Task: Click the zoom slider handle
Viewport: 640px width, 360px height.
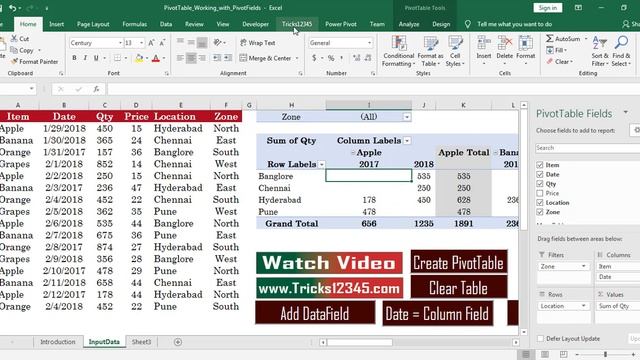Action: click(605, 354)
